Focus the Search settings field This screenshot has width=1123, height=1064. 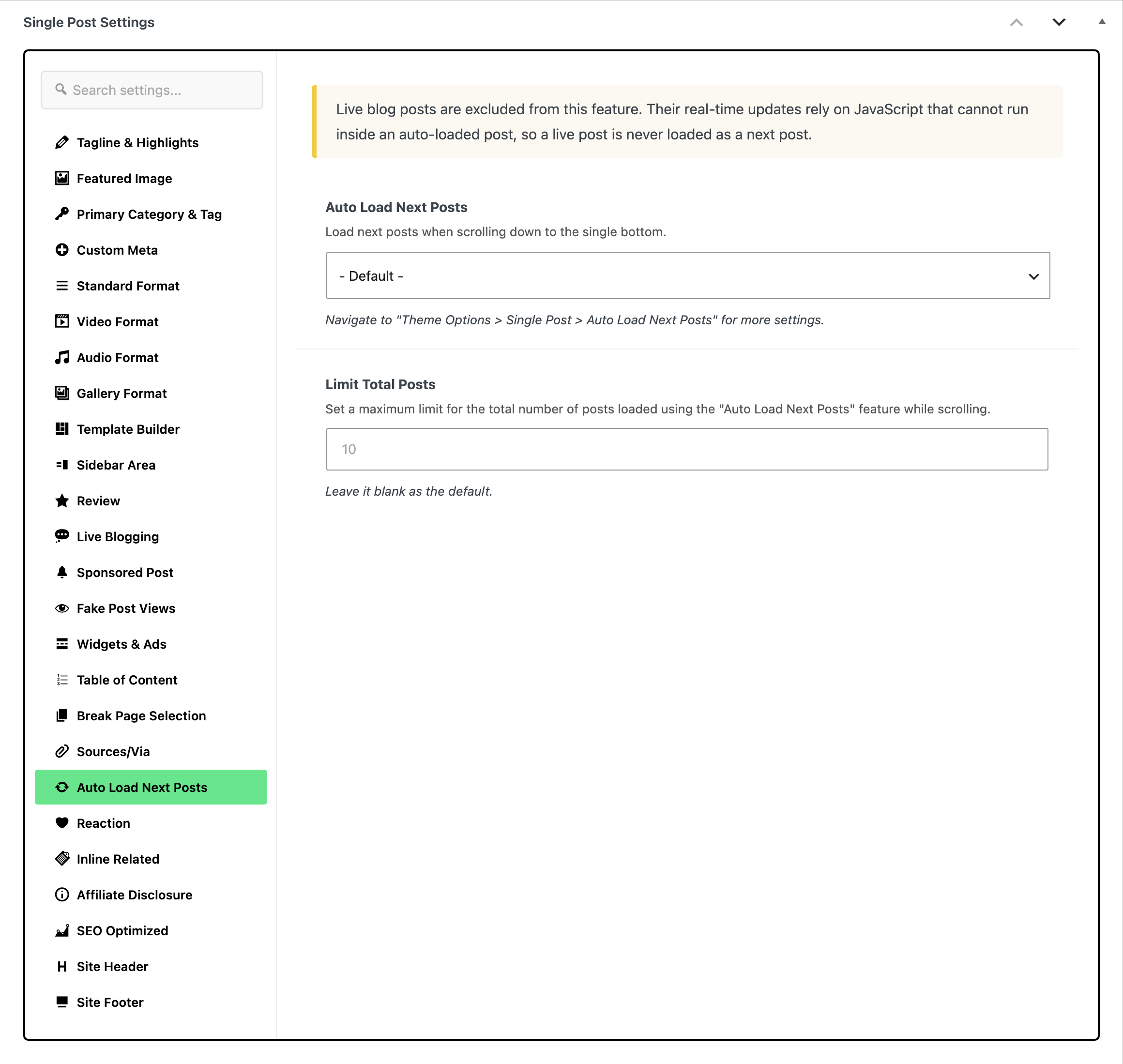coord(152,90)
